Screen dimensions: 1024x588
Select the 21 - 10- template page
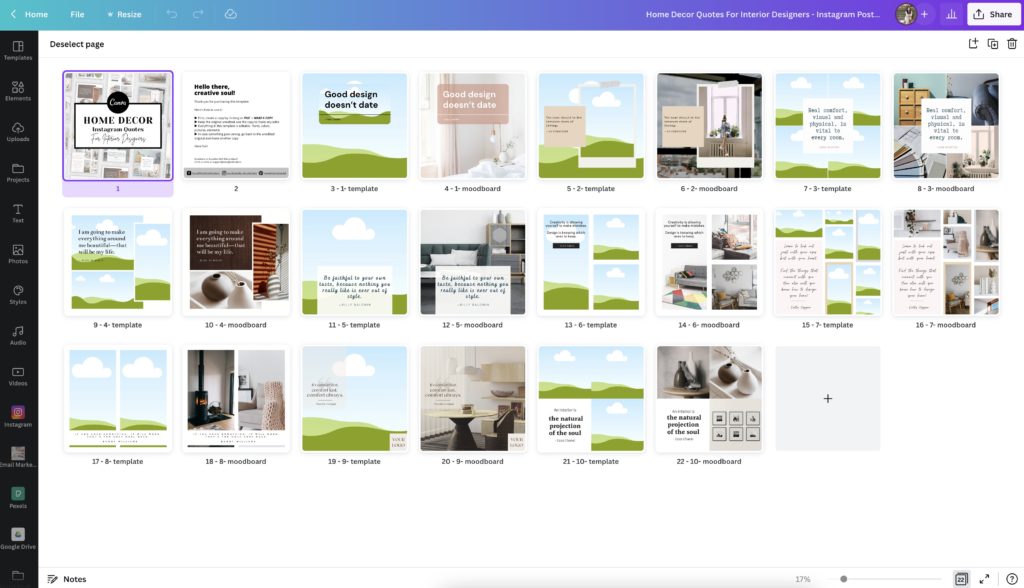(x=590, y=399)
